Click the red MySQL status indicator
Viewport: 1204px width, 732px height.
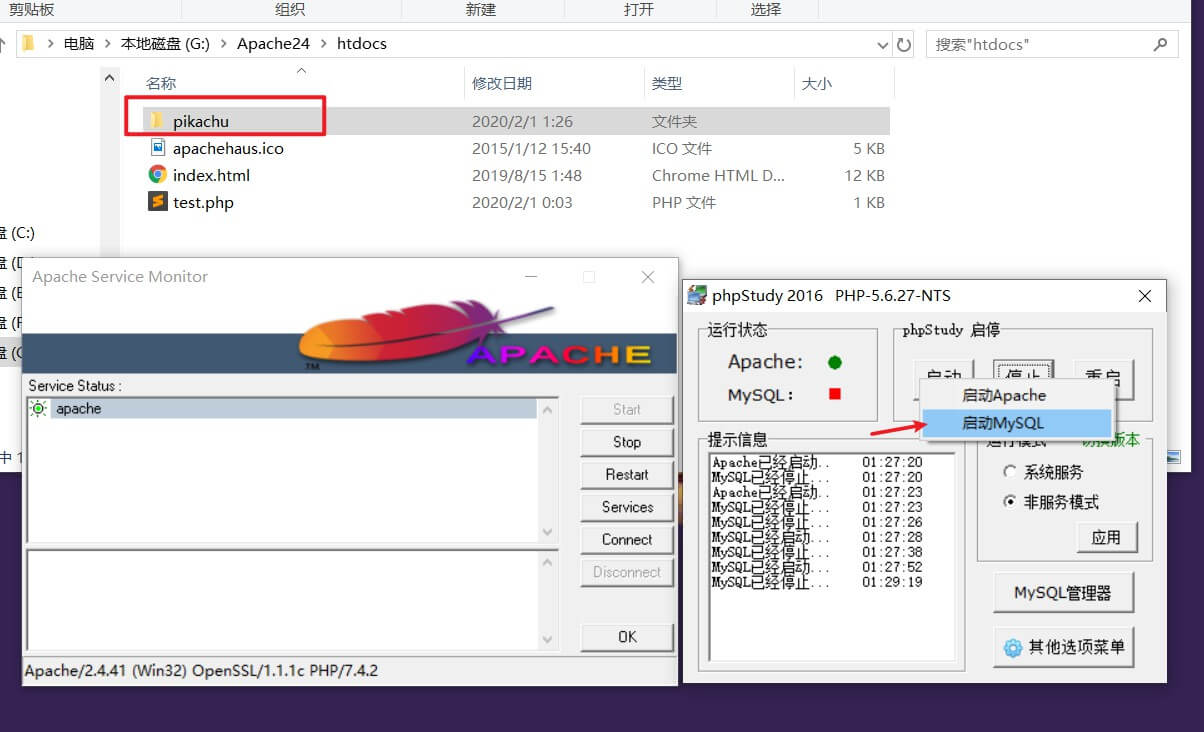835,394
